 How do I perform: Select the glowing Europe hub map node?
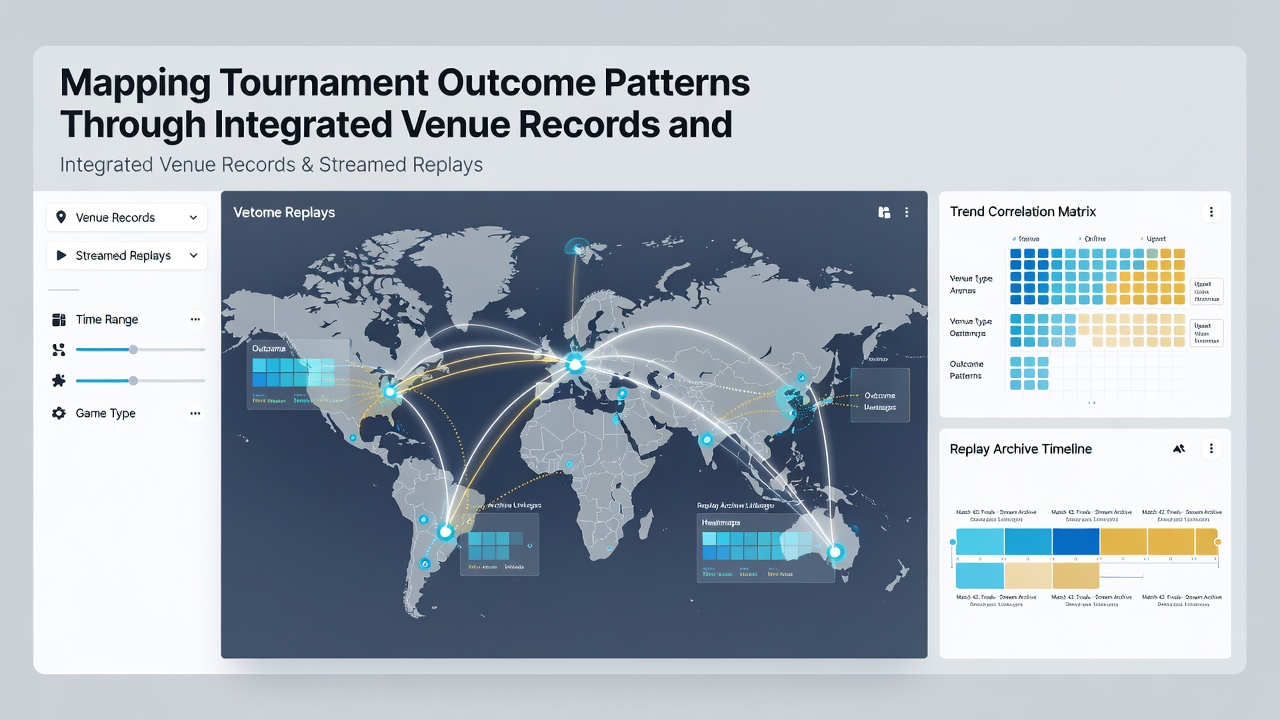click(574, 364)
